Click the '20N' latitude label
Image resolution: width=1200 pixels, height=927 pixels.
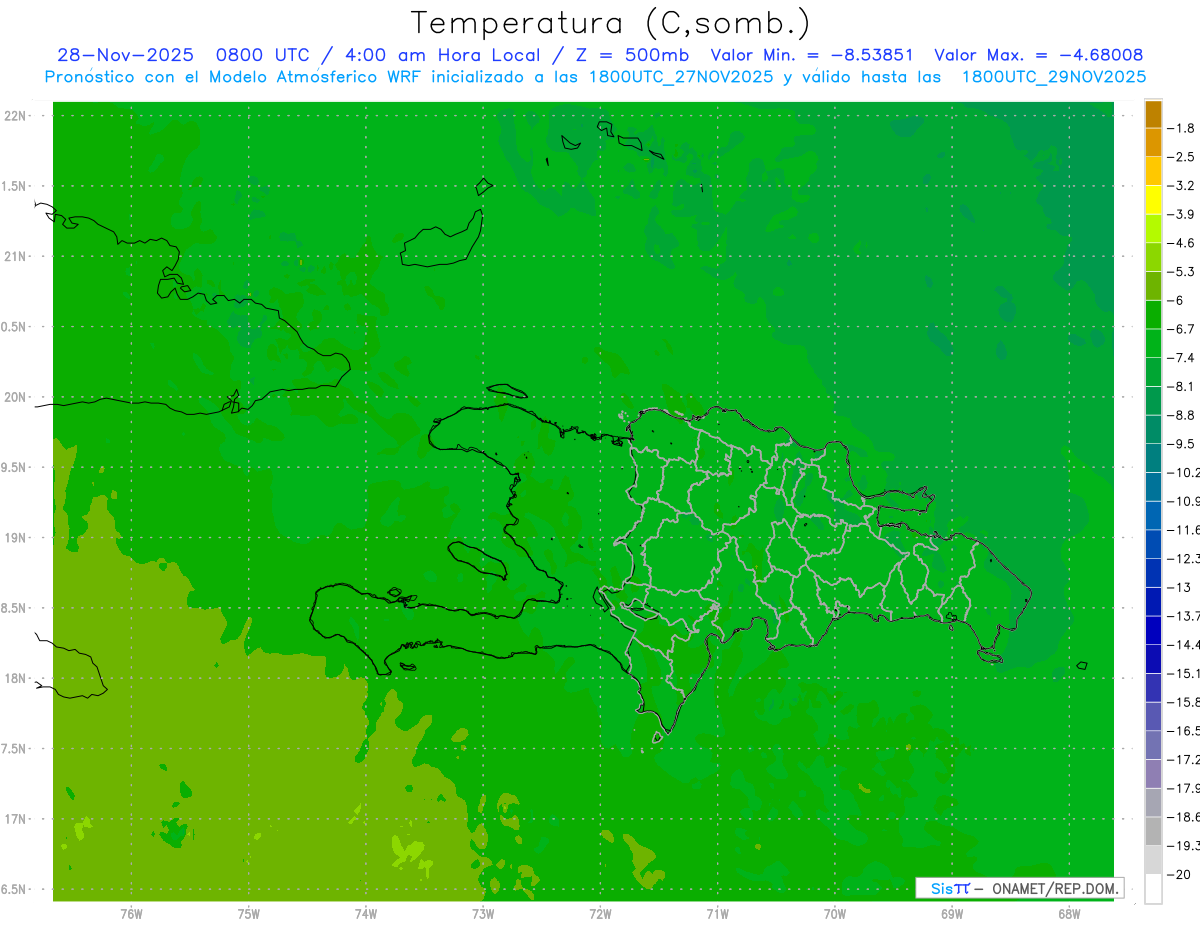tap(15, 397)
